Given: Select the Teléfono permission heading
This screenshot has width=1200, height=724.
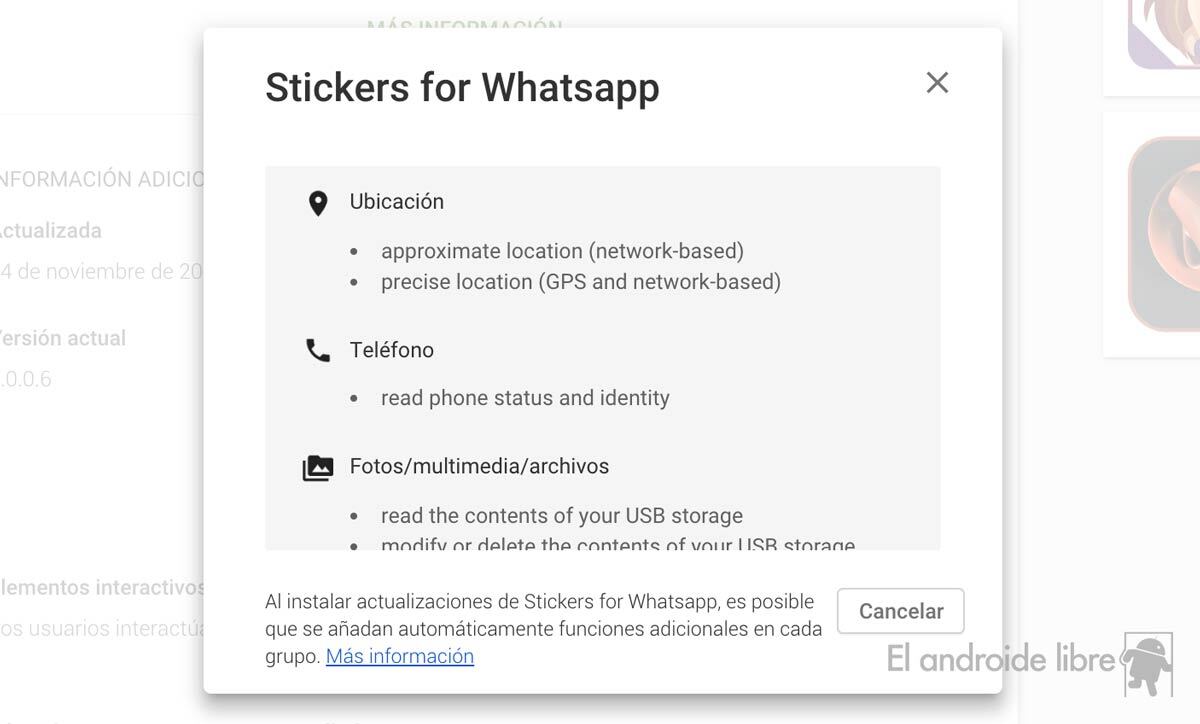Looking at the screenshot, I should point(392,350).
